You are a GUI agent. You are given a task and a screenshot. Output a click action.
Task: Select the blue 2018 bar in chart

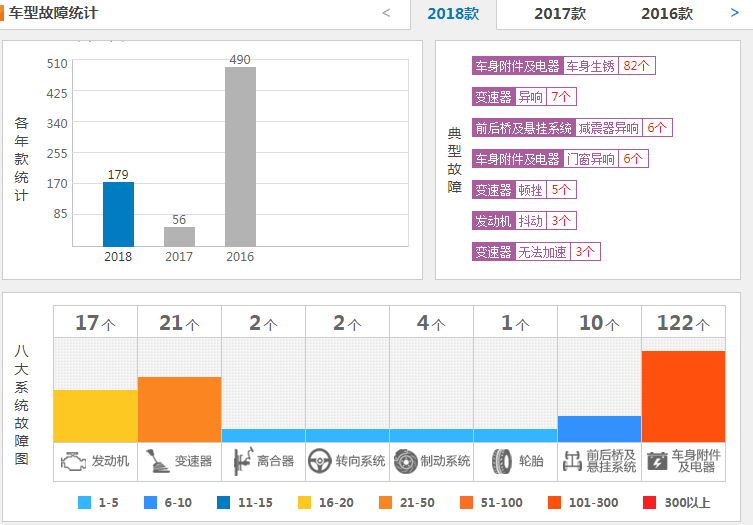coord(118,214)
